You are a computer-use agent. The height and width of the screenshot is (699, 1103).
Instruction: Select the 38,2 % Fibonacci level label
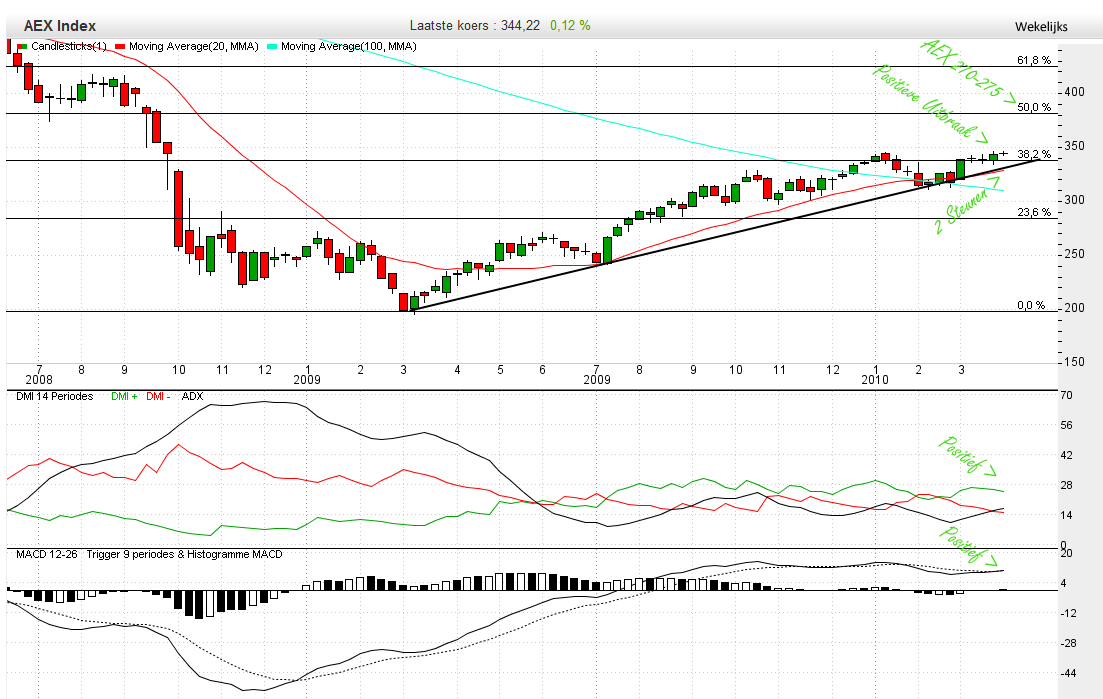pyautogui.click(x=1034, y=155)
